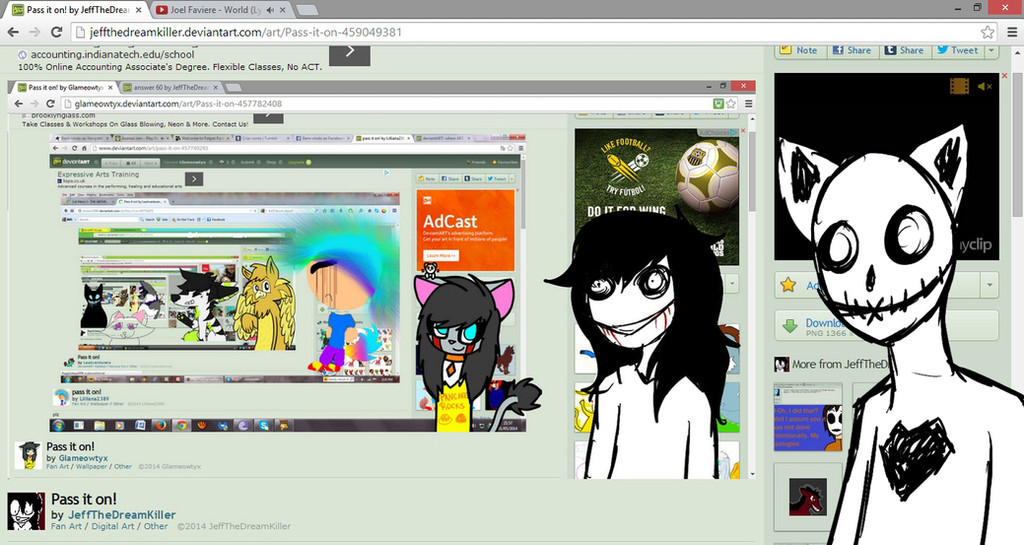Select the answer 60 tab in nested window

171,87
